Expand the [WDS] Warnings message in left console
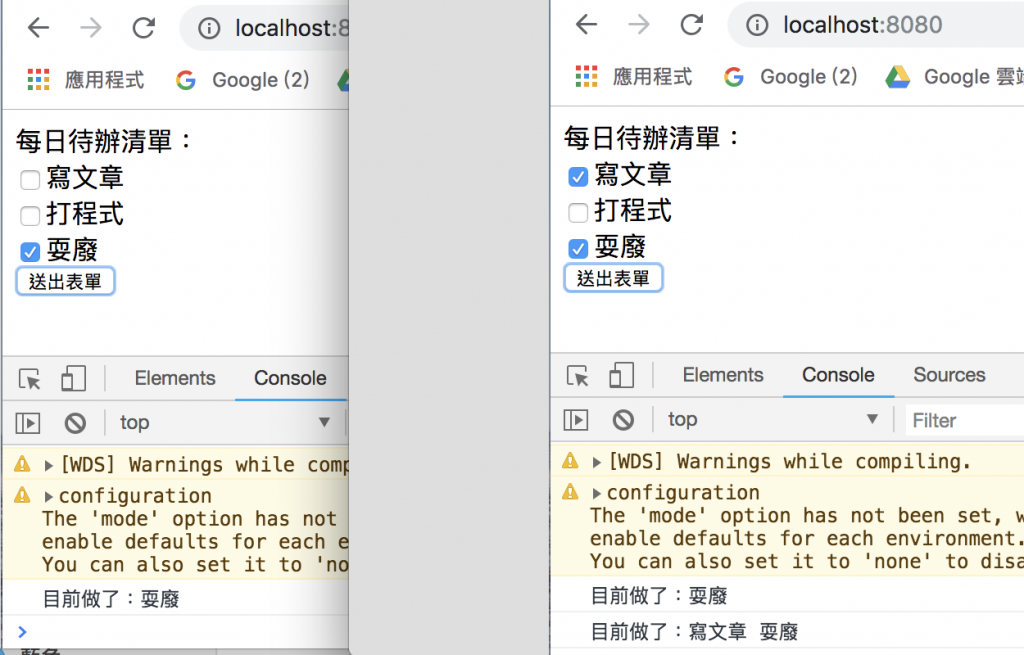 pyautogui.click(x=48, y=466)
